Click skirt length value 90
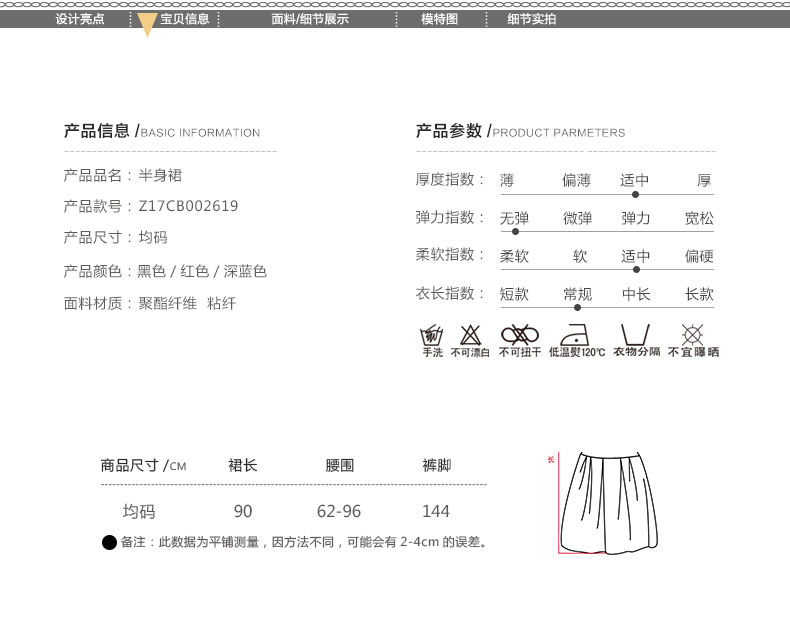Screen dimensions: 790x630 click(x=243, y=511)
